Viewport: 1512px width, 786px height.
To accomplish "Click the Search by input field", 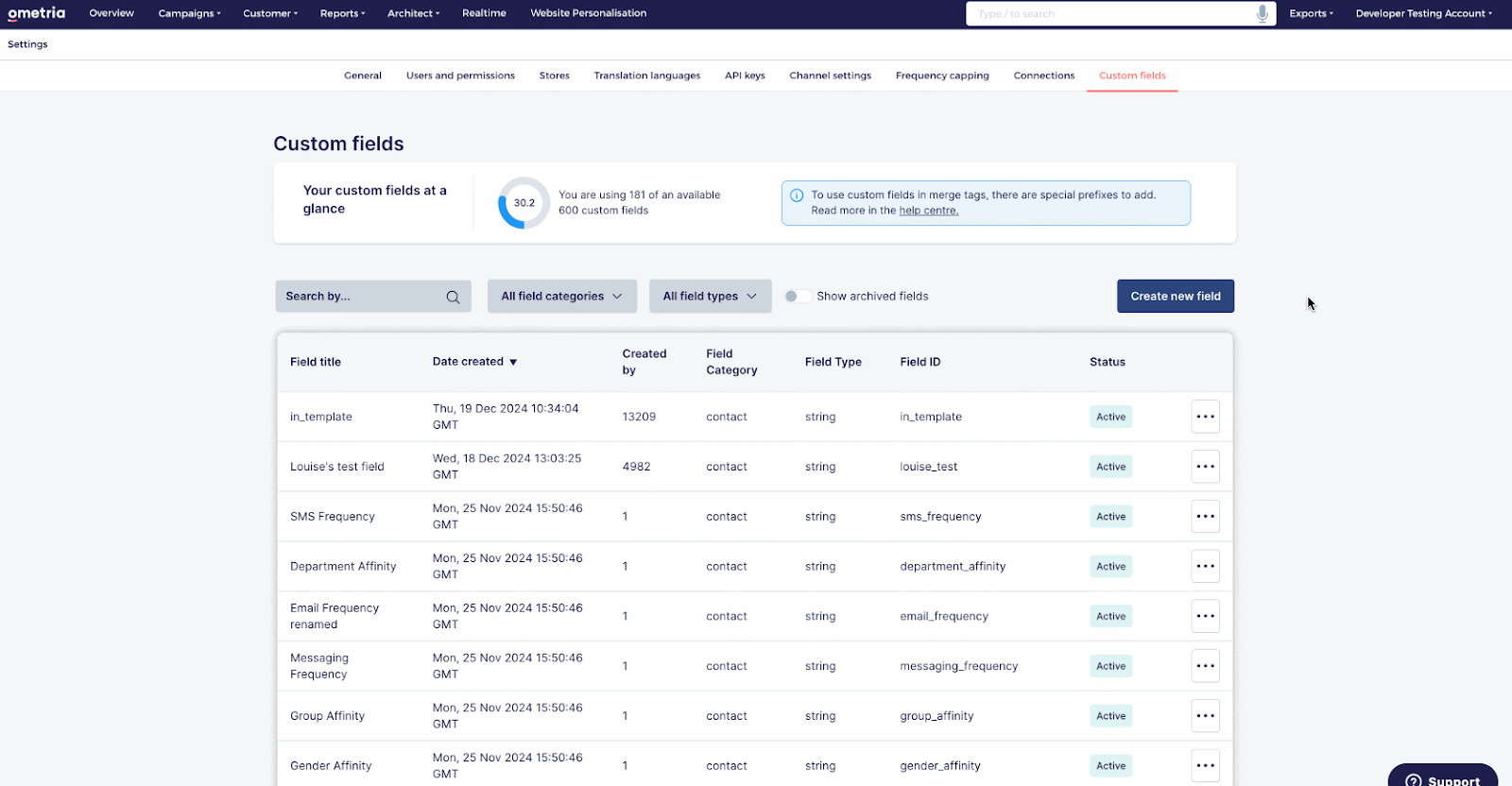I will (372, 297).
